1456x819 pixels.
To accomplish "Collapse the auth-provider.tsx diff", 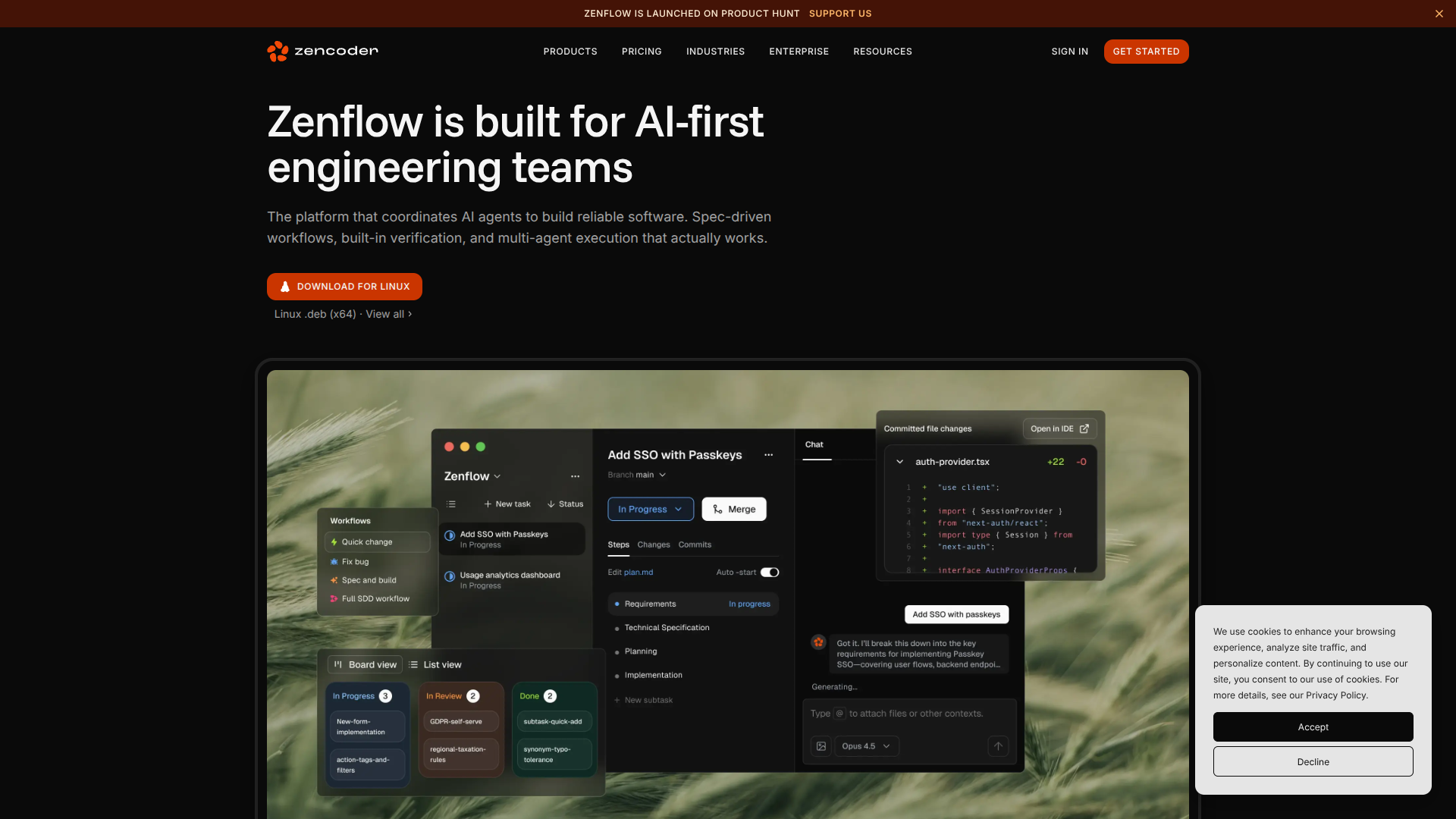I will pyautogui.click(x=900, y=461).
